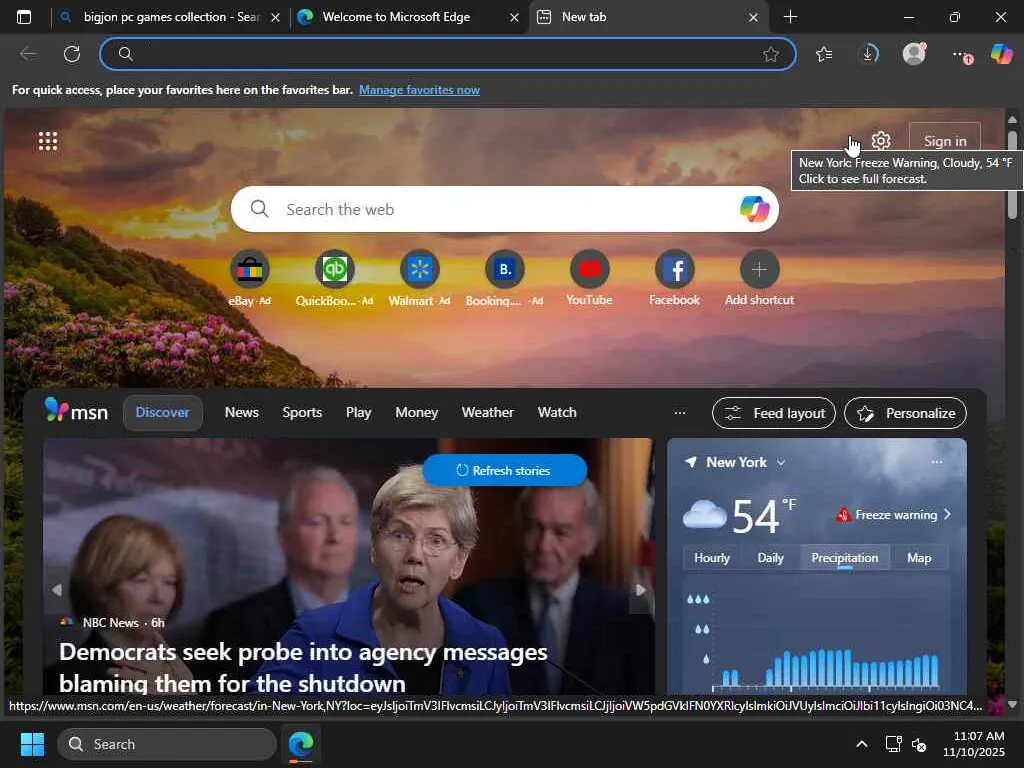Select the Play feed tab
Image resolution: width=1024 pixels, height=768 pixels.
click(x=359, y=413)
